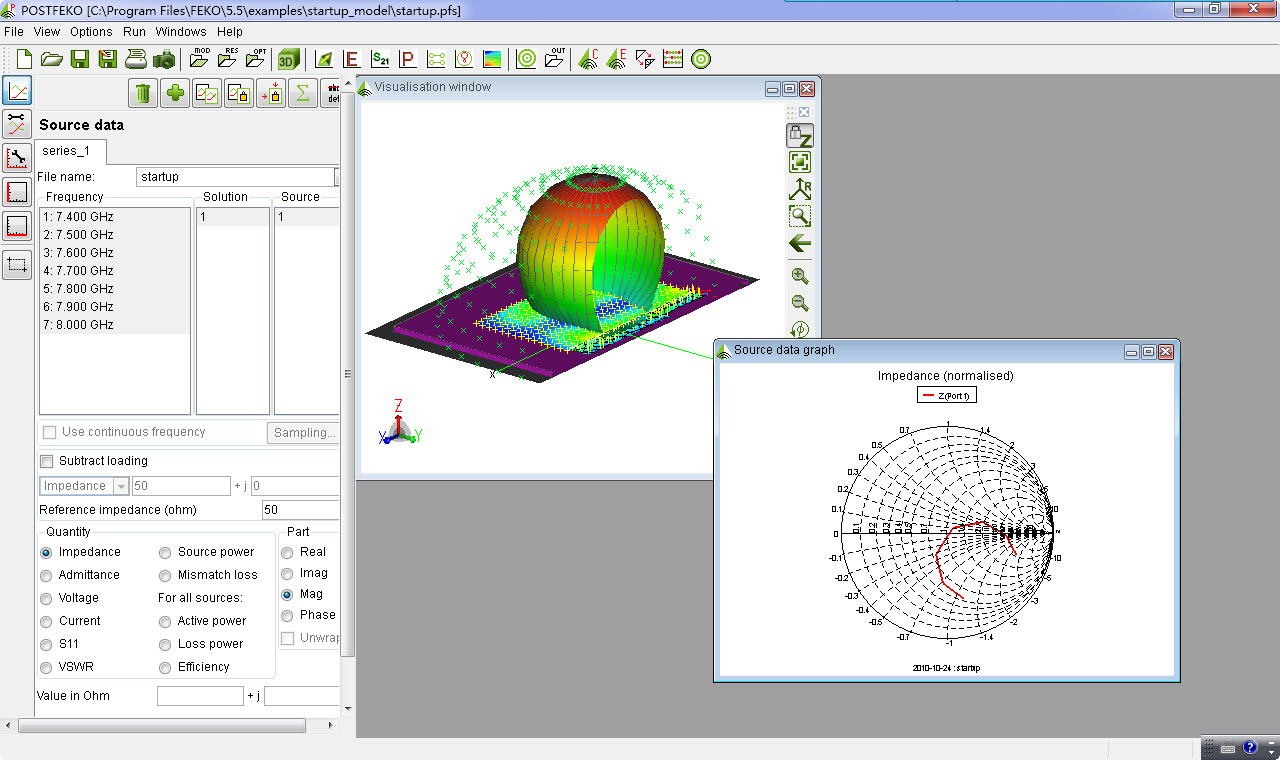The image size is (1280, 760).
Task: Select frequency 1: 7.400 GHz
Action: (115, 217)
